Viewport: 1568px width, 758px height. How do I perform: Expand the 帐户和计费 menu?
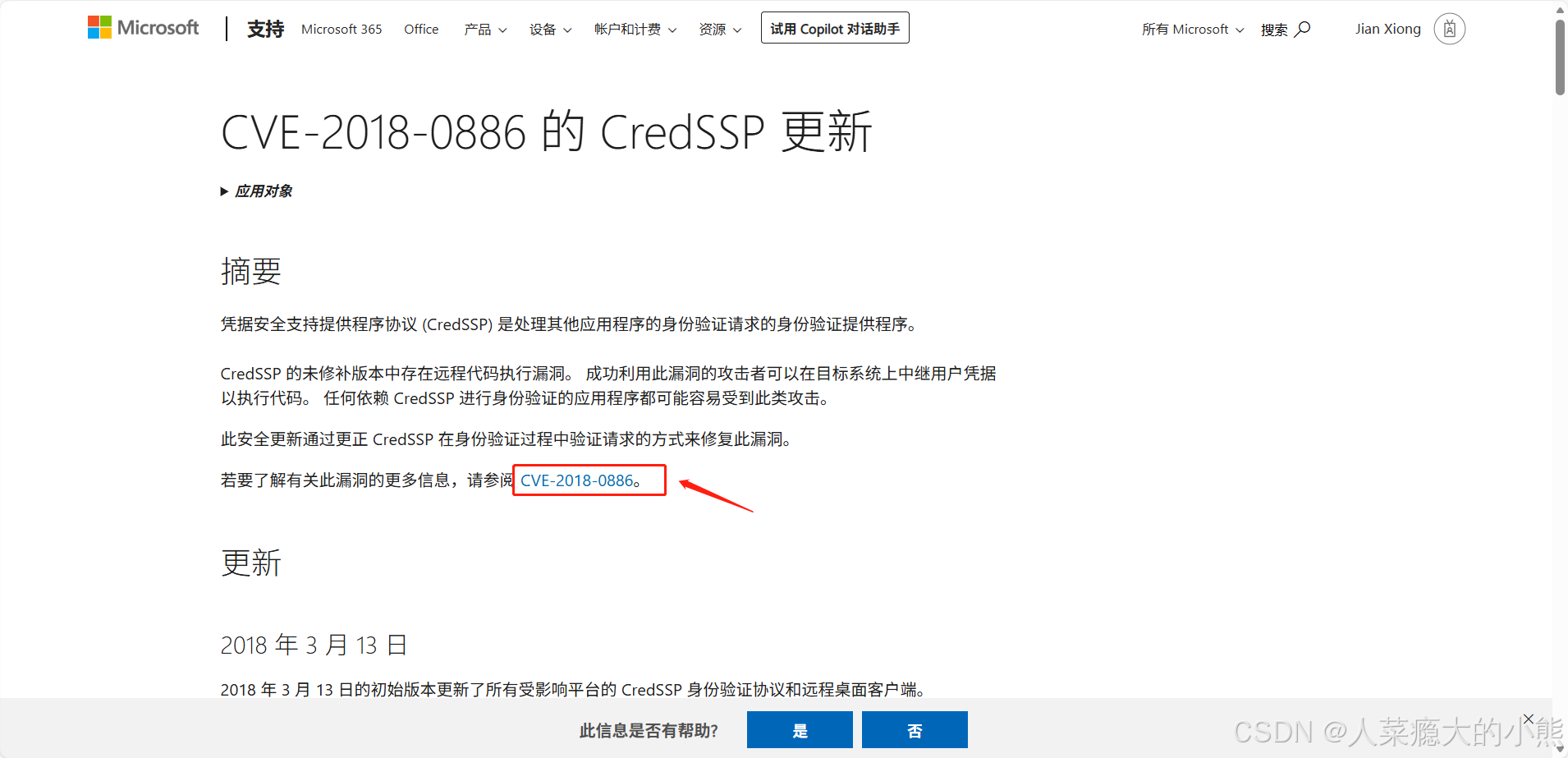point(635,30)
